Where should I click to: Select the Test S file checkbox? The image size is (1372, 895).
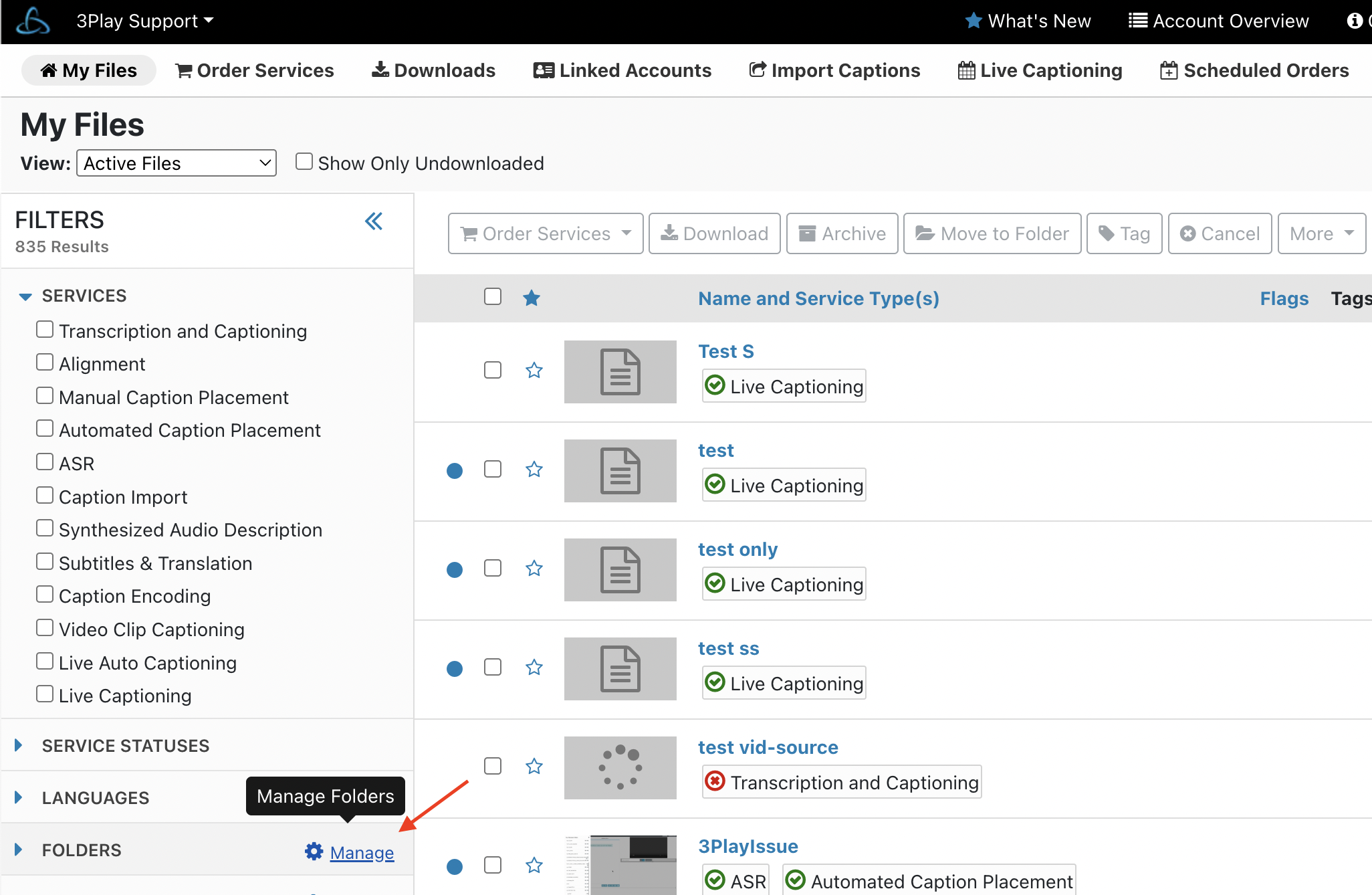493,370
